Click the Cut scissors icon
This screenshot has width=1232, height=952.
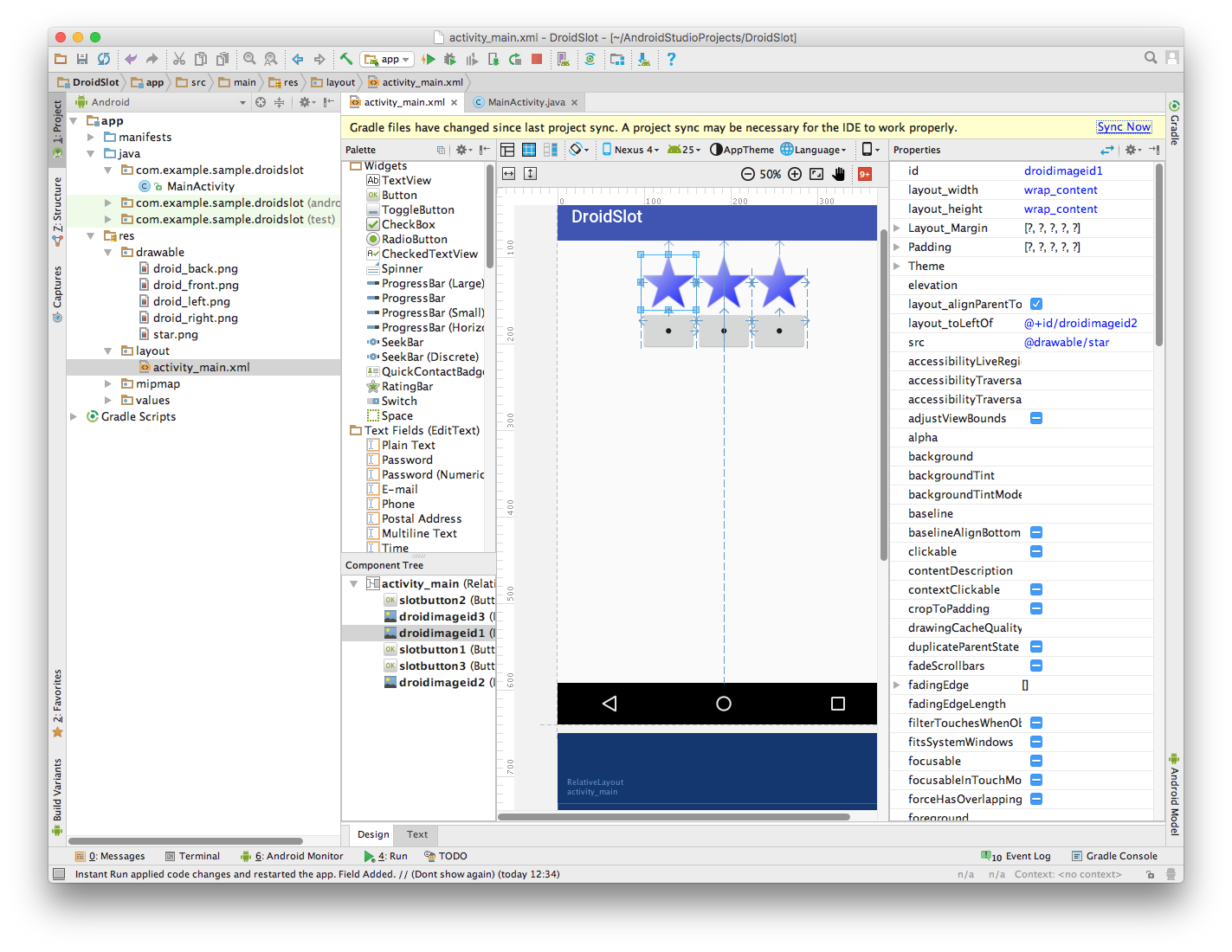tap(179, 59)
